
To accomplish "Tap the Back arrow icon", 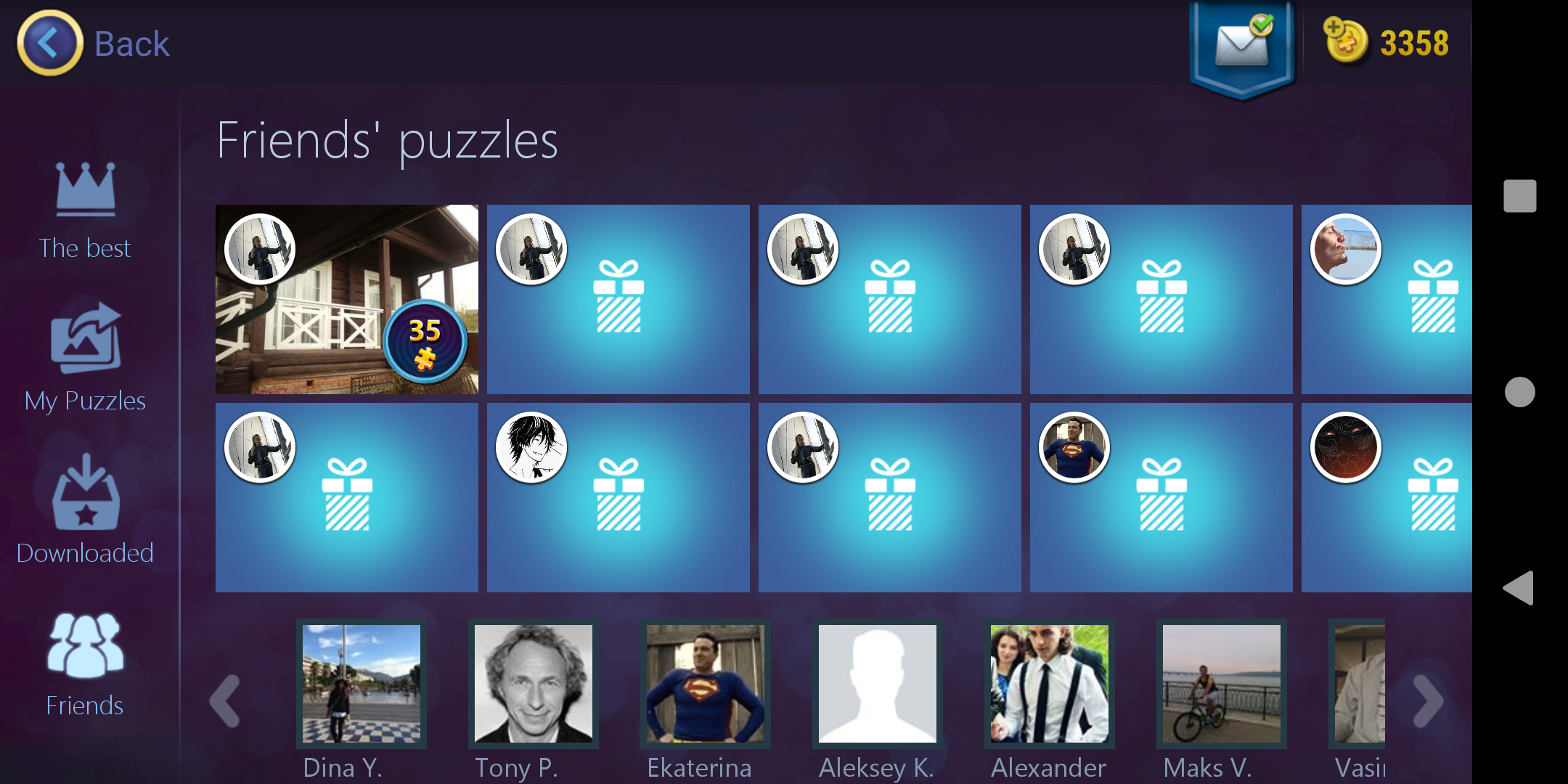I will (x=50, y=43).
